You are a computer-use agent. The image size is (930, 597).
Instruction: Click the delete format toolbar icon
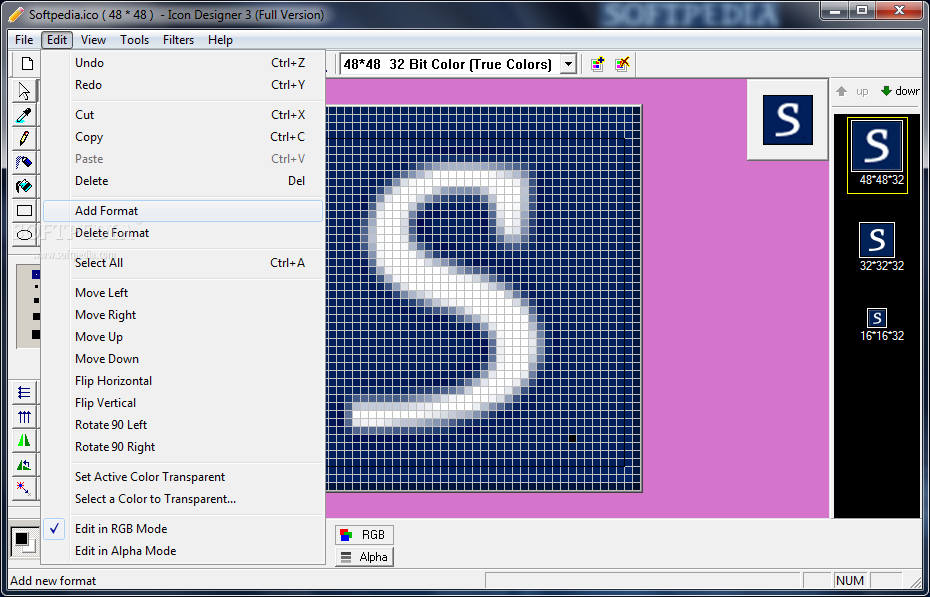[622, 64]
